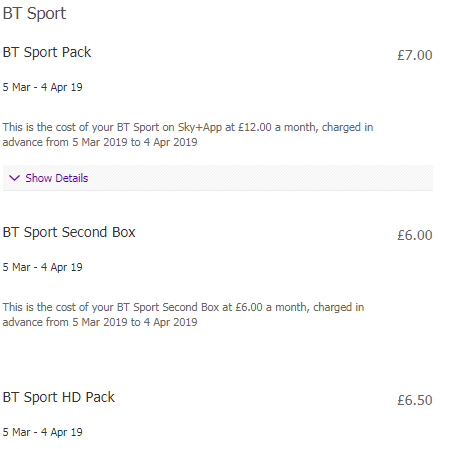This screenshot has width=450, height=449.
Task: Select the £6.50 HD Pack price
Action: pyautogui.click(x=415, y=400)
